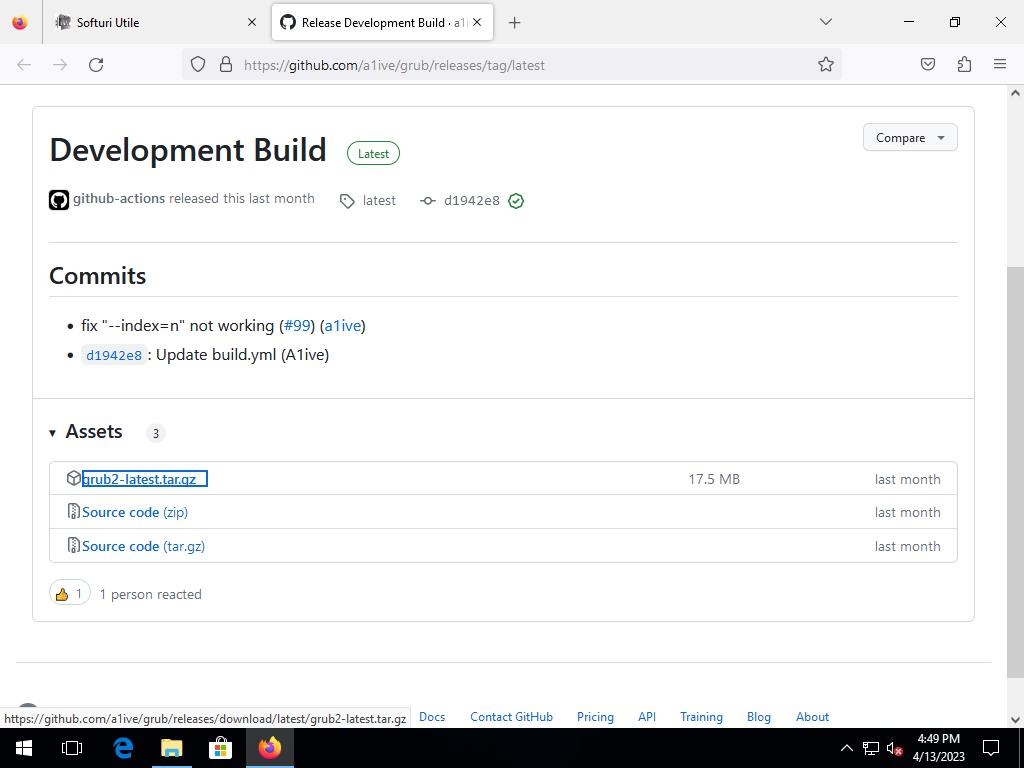The width and height of the screenshot is (1024, 768).
Task: Open Firefox hamburger application menu
Action: pos(999,65)
